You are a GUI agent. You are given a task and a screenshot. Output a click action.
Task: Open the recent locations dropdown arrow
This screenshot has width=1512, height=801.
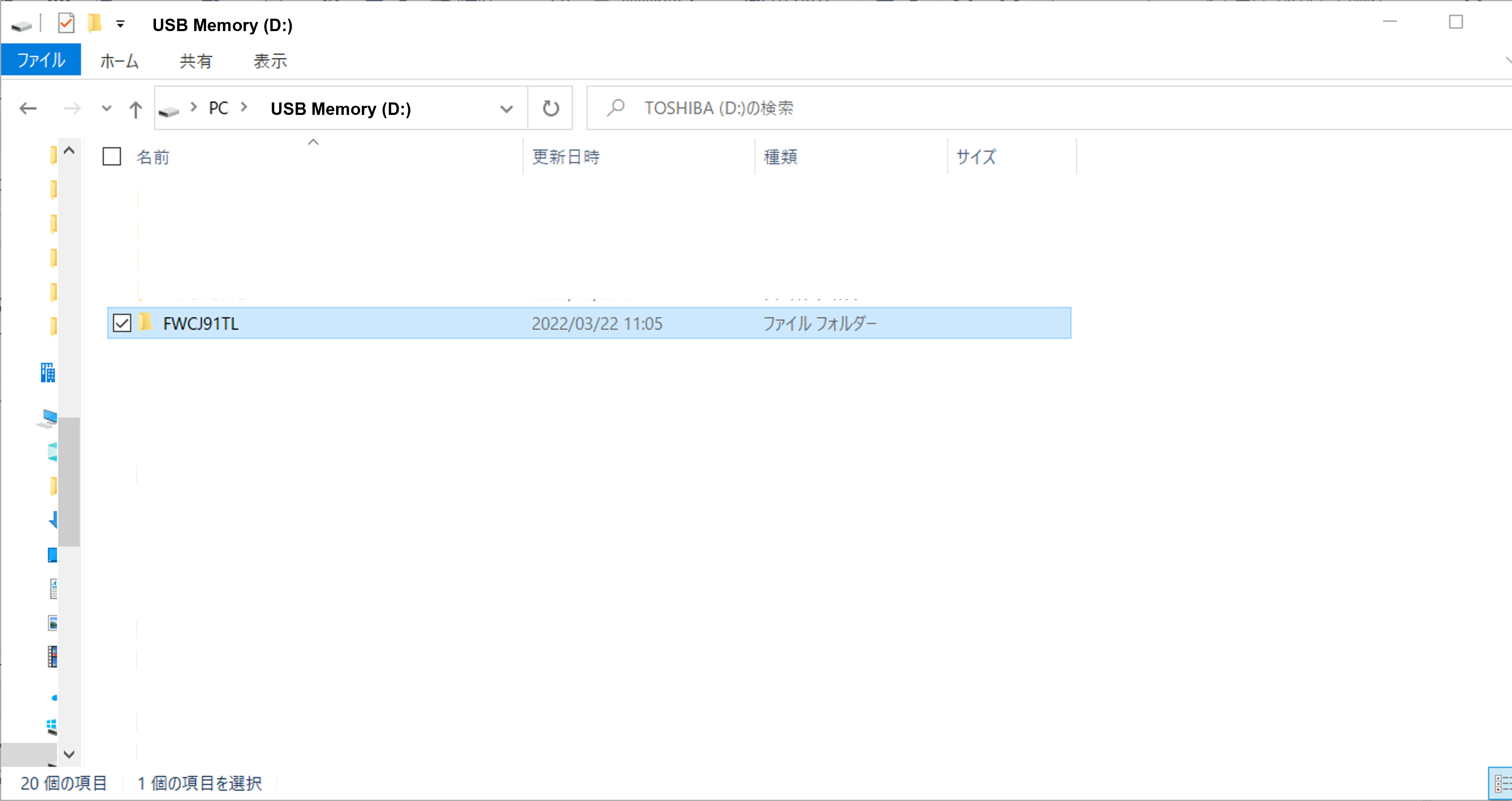106,109
